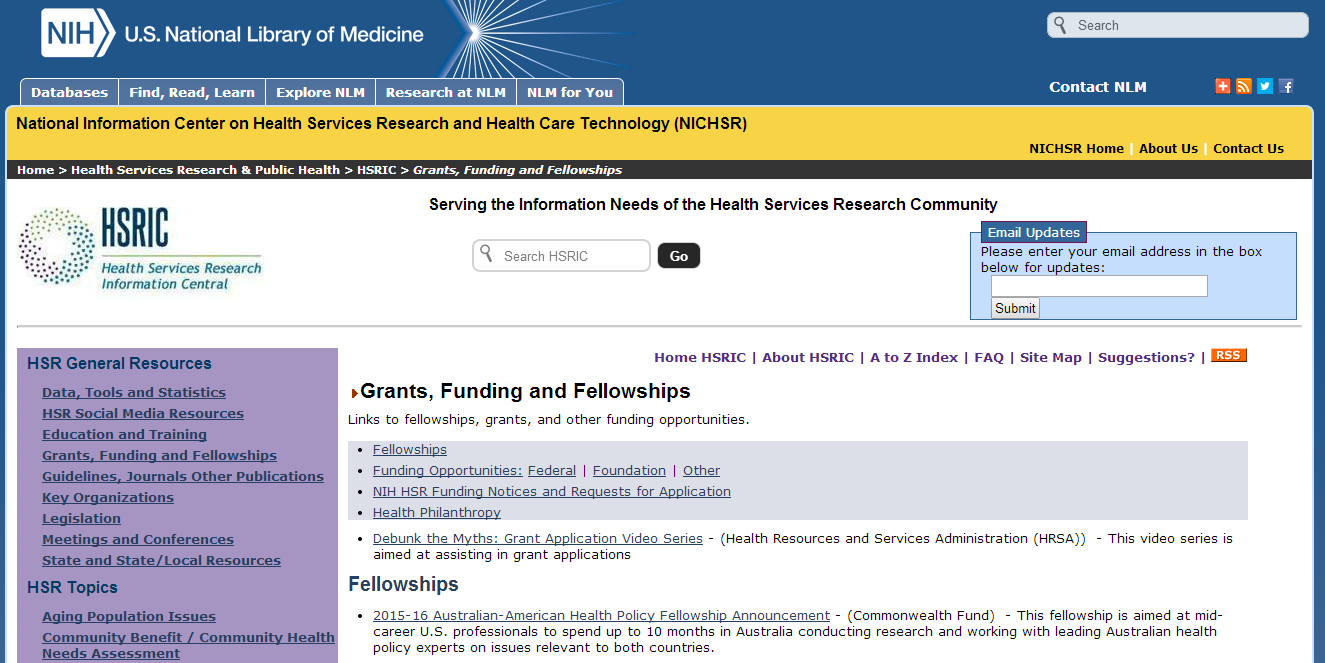Follow the Health Philanthropy link
This screenshot has width=1325, height=663.
[436, 512]
